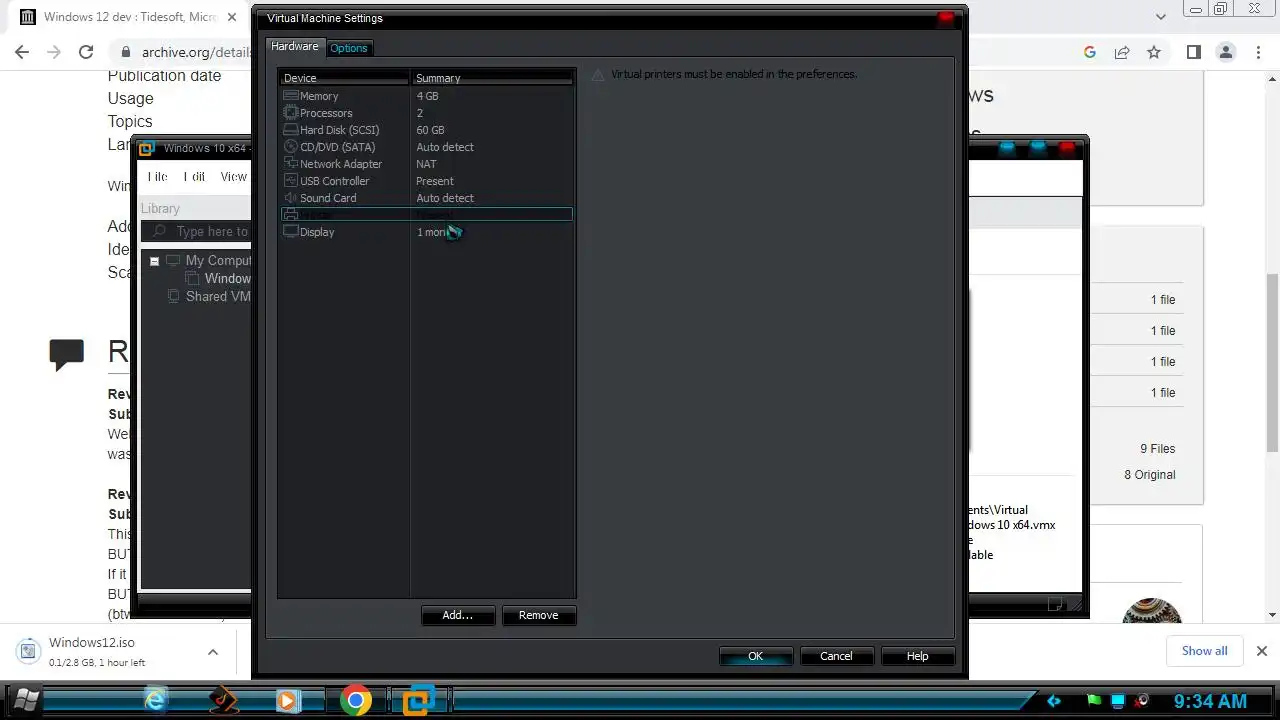Click the Summary column header

click(493, 78)
